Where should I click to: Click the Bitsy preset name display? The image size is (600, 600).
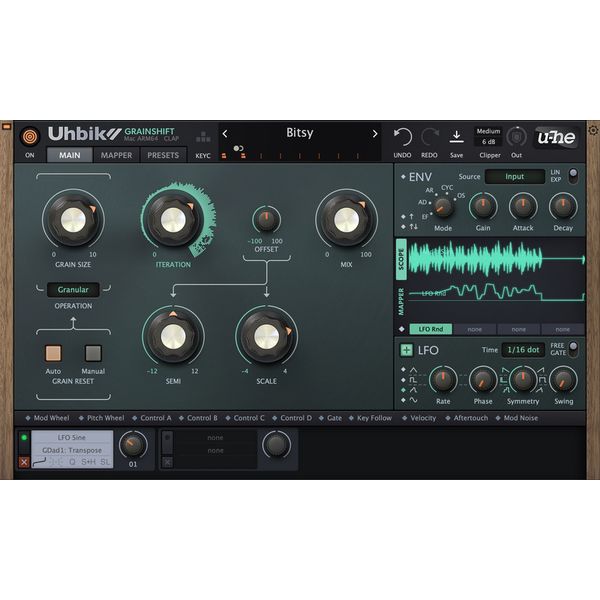300,133
